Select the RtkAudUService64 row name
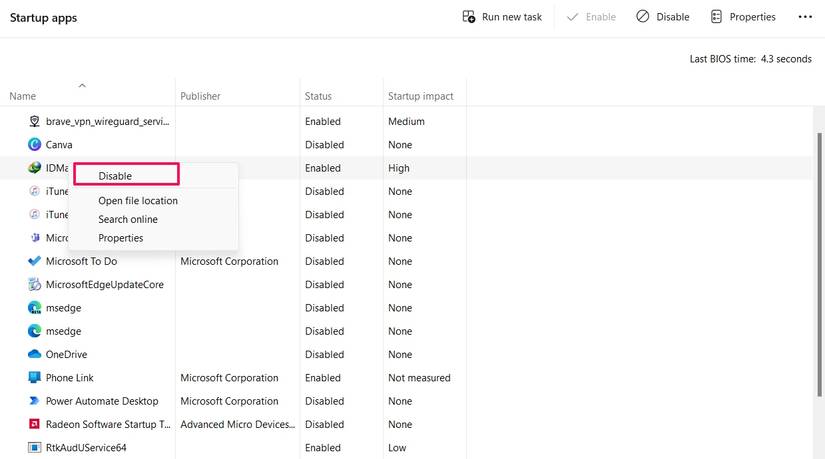The height and width of the screenshot is (459, 825). pos(86,447)
